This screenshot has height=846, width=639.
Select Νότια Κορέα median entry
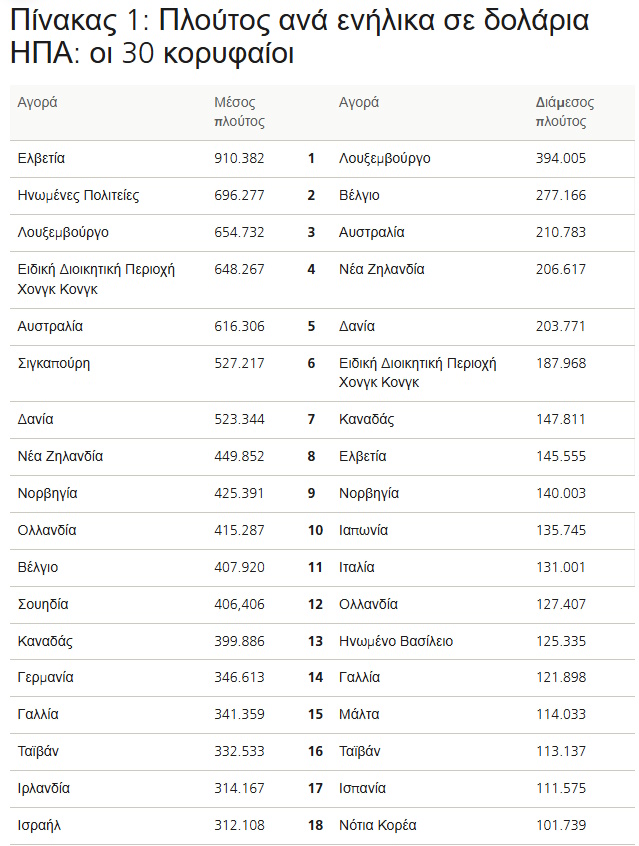click(378, 825)
